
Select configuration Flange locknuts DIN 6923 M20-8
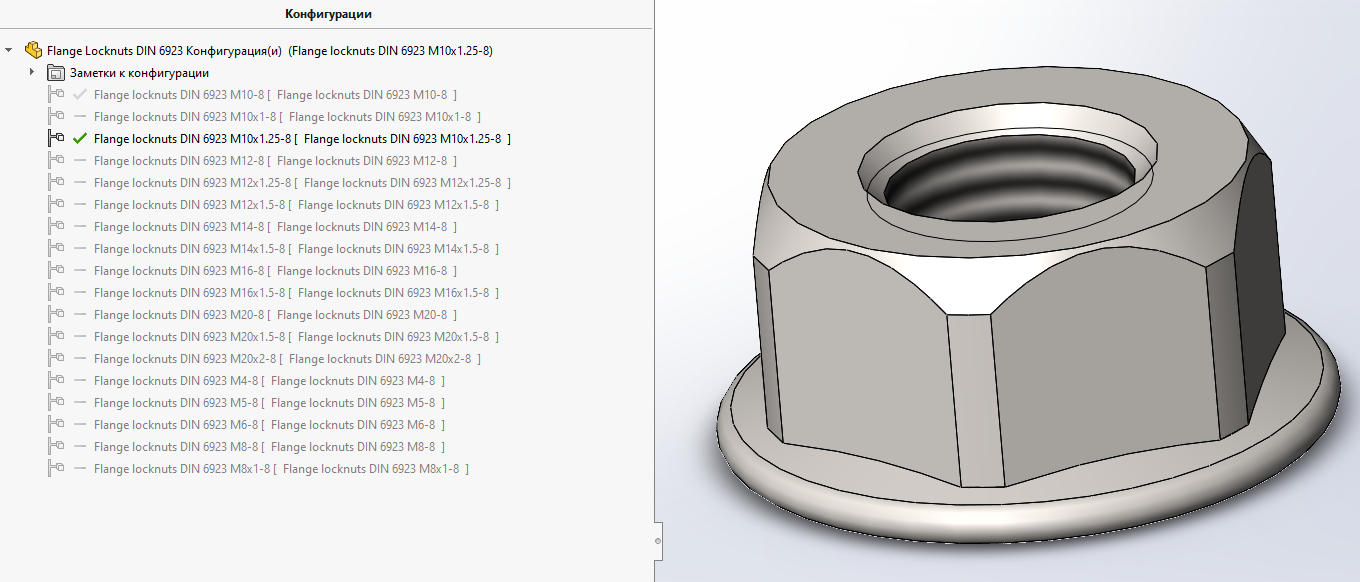tap(275, 315)
